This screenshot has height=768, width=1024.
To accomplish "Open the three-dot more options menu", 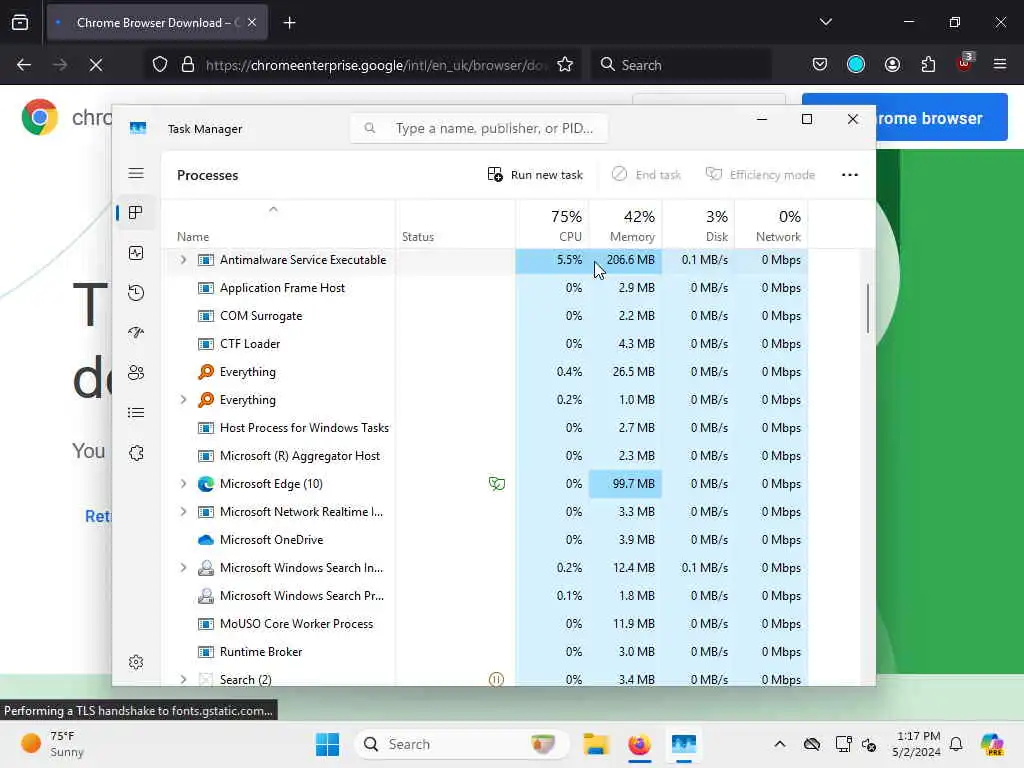I will coord(850,174).
